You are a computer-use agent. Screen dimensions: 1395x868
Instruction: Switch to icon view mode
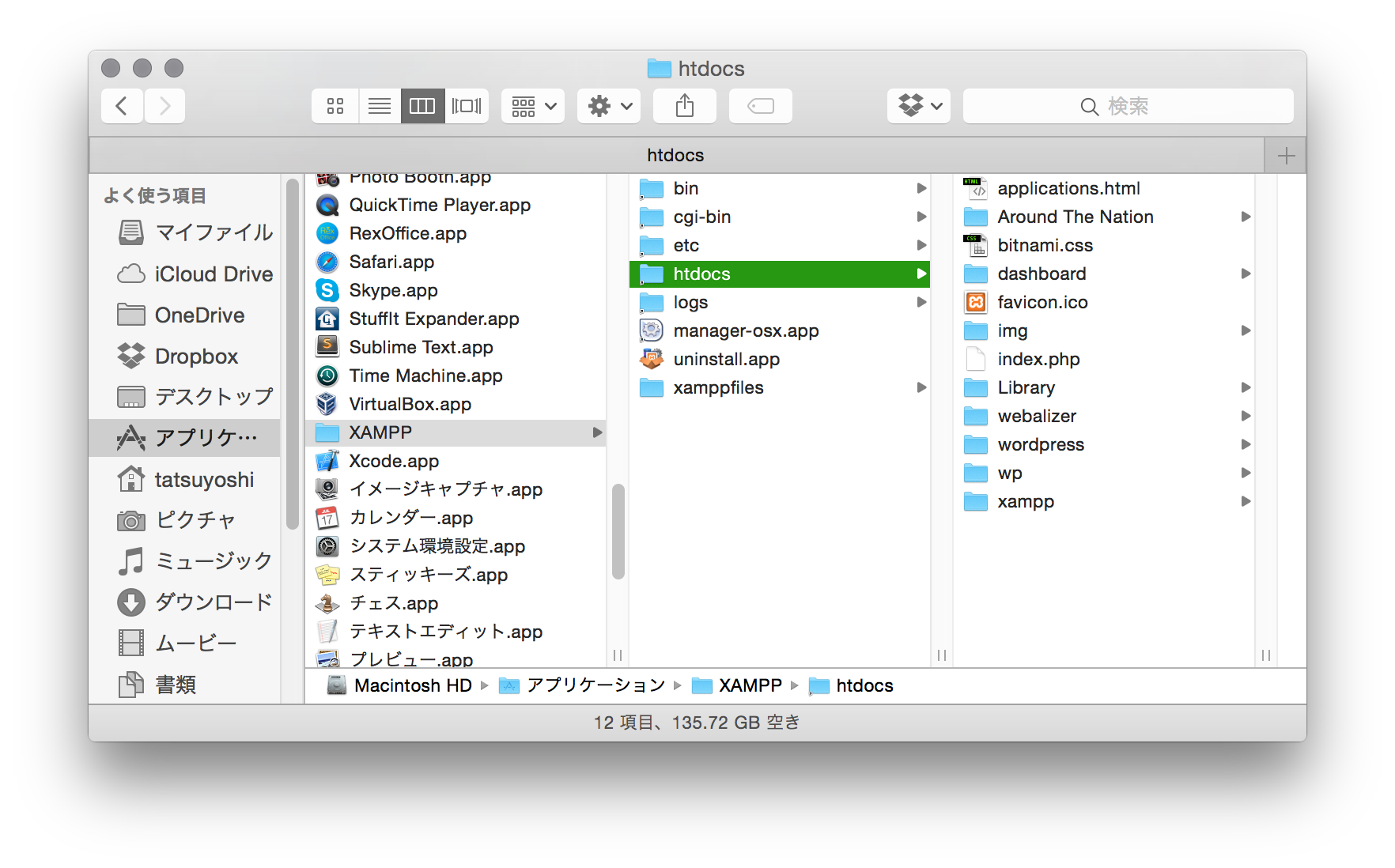[x=335, y=106]
